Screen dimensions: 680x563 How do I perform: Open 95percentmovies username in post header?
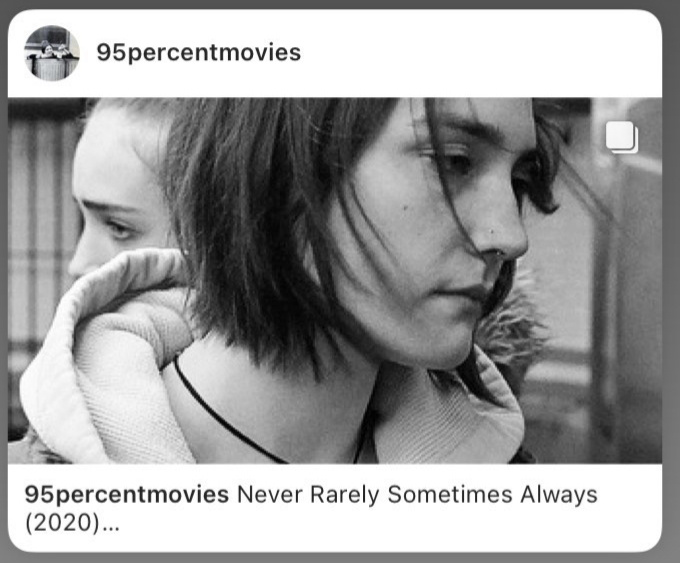pyautogui.click(x=199, y=53)
